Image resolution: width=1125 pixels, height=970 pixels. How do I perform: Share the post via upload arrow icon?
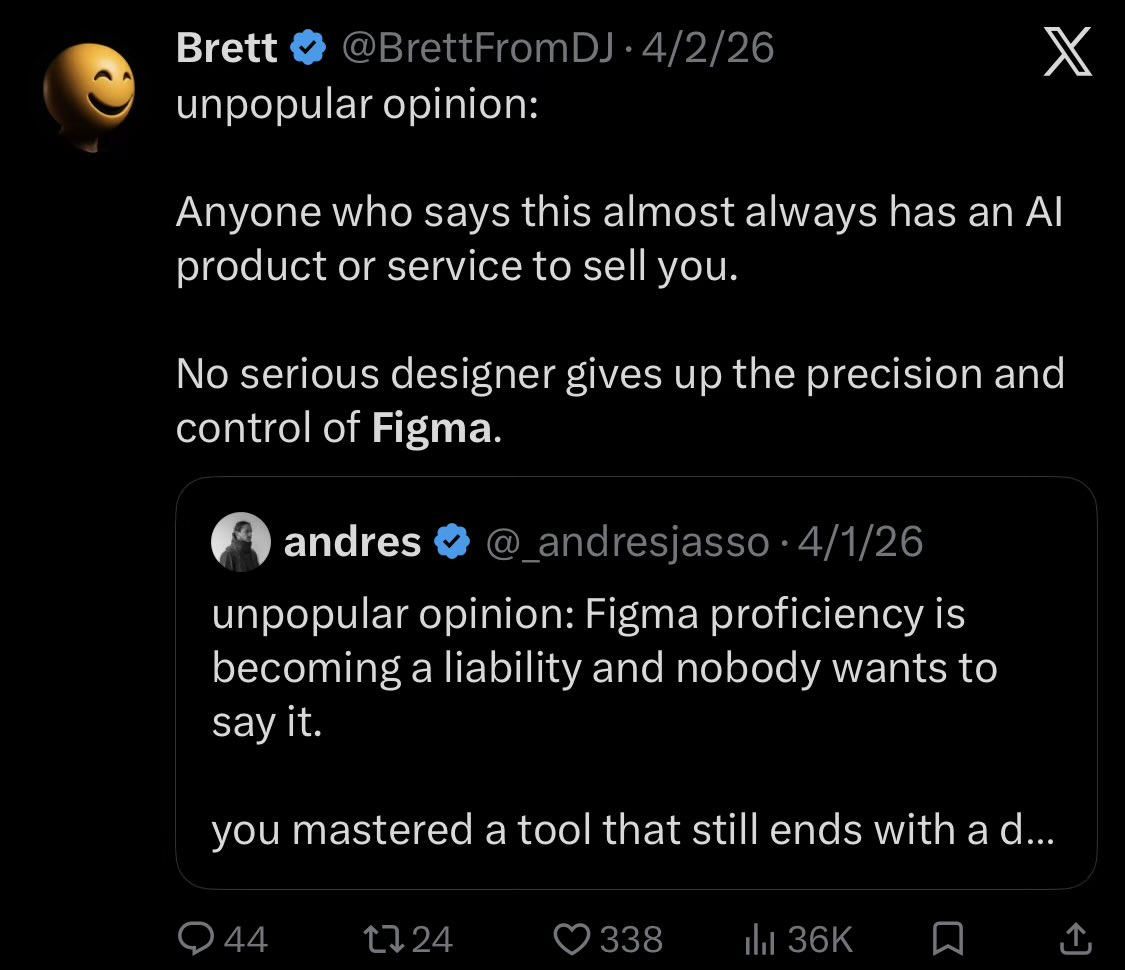1073,938
